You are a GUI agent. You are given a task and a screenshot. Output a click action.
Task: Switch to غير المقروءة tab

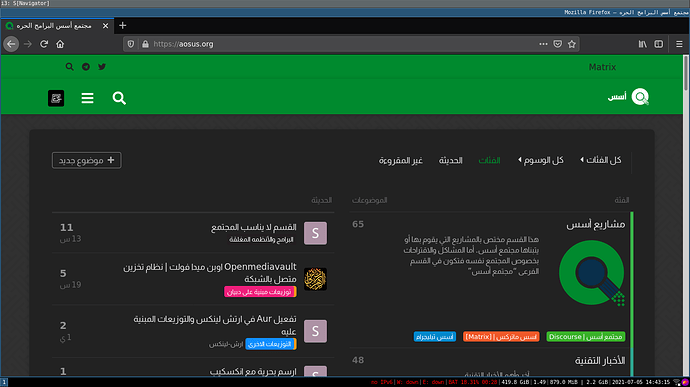pyautogui.click(x=401, y=160)
